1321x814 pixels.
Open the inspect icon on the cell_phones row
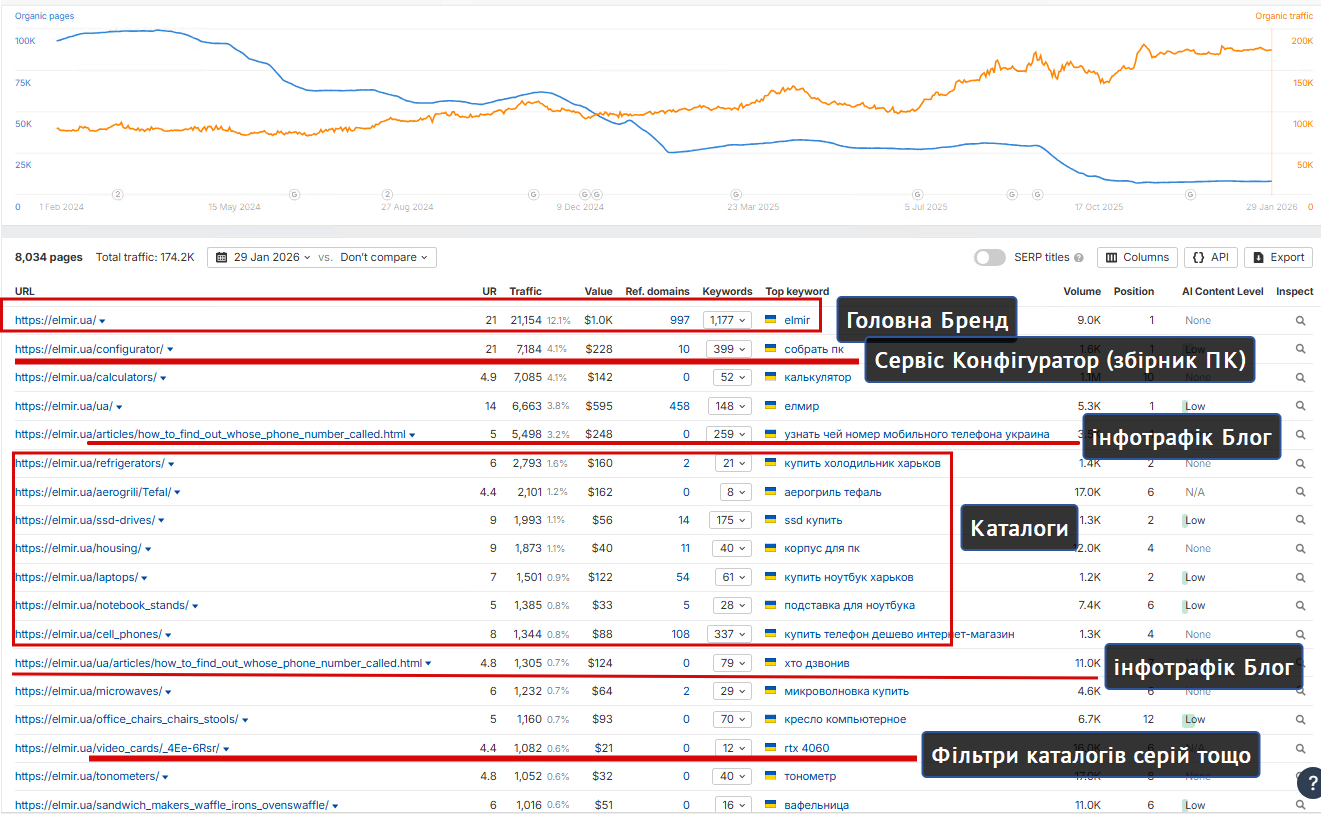tap(1300, 634)
